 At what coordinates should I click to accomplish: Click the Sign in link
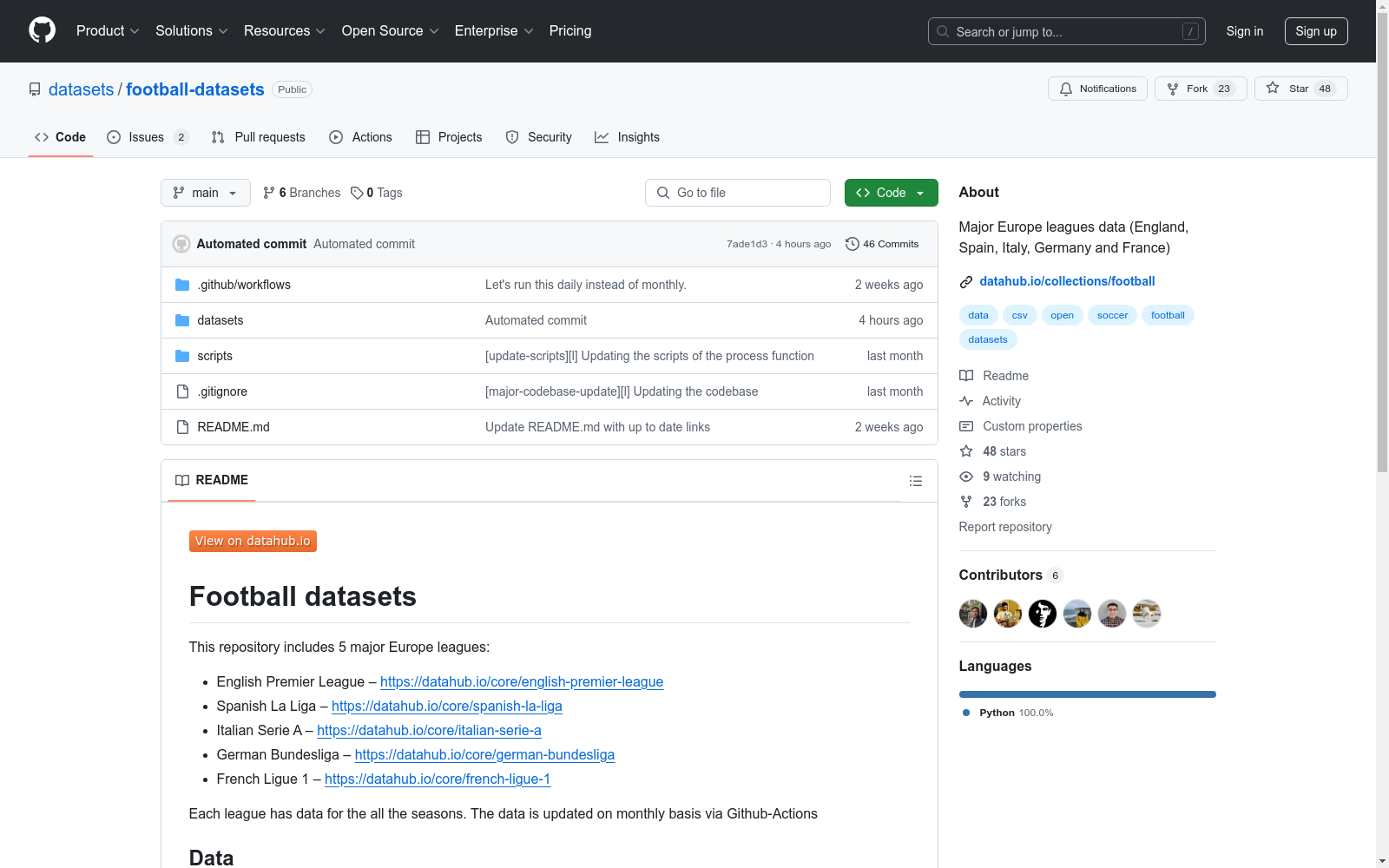click(x=1244, y=31)
